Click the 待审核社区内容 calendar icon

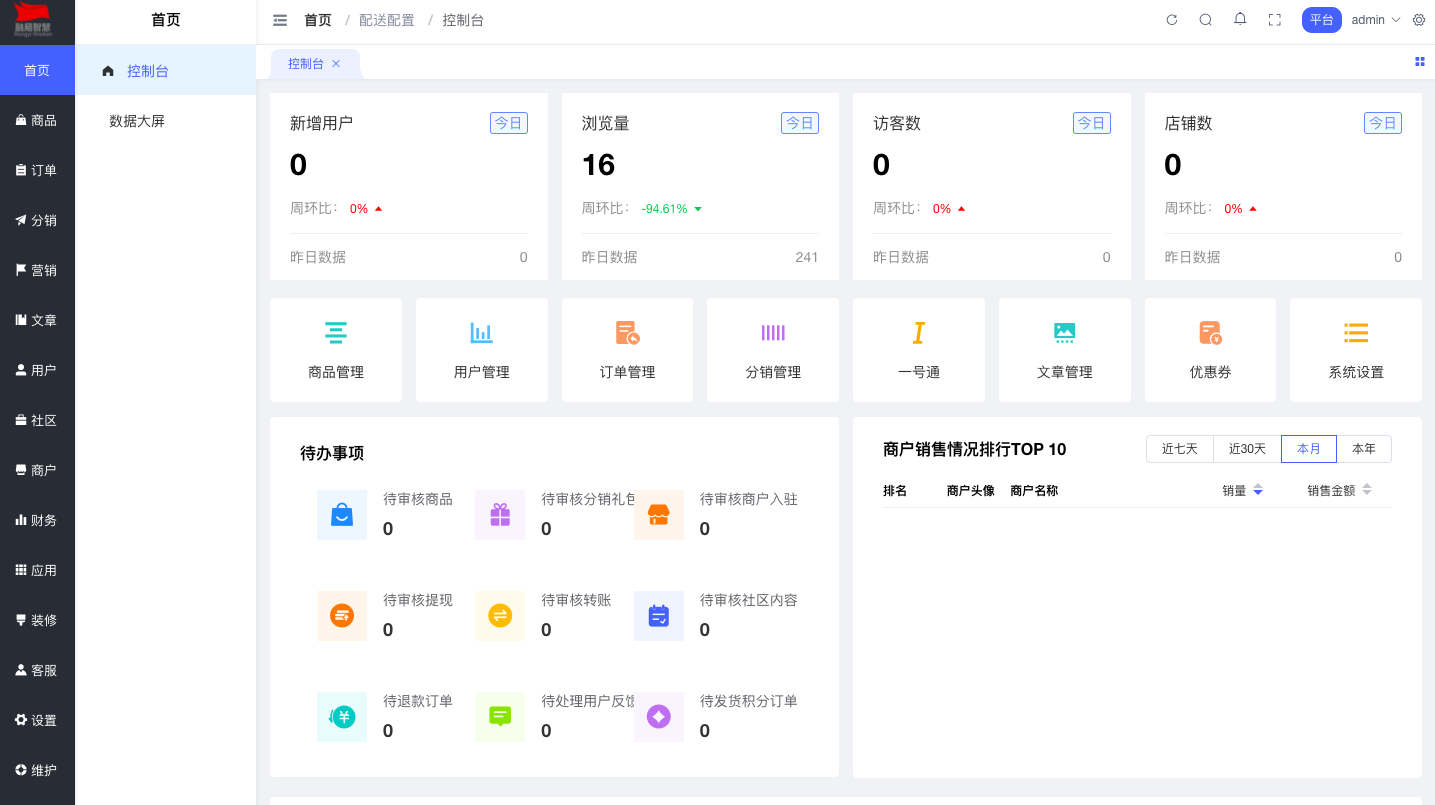(x=659, y=616)
